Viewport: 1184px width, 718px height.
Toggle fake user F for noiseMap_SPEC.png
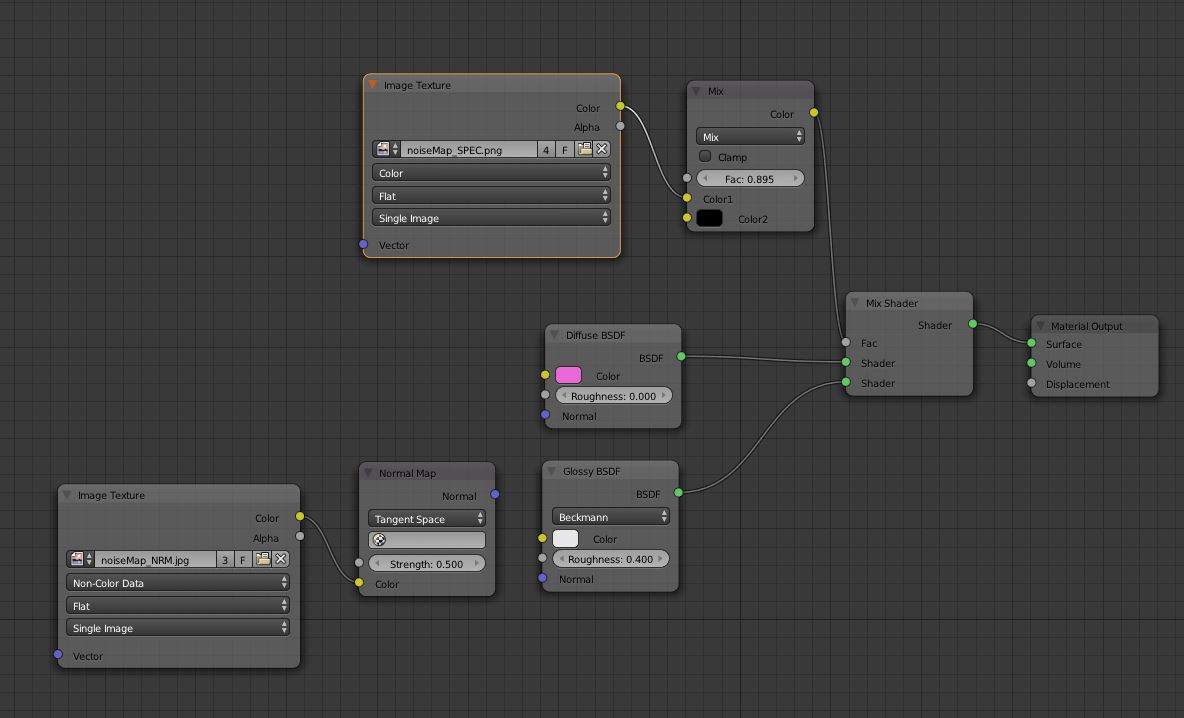(565, 149)
